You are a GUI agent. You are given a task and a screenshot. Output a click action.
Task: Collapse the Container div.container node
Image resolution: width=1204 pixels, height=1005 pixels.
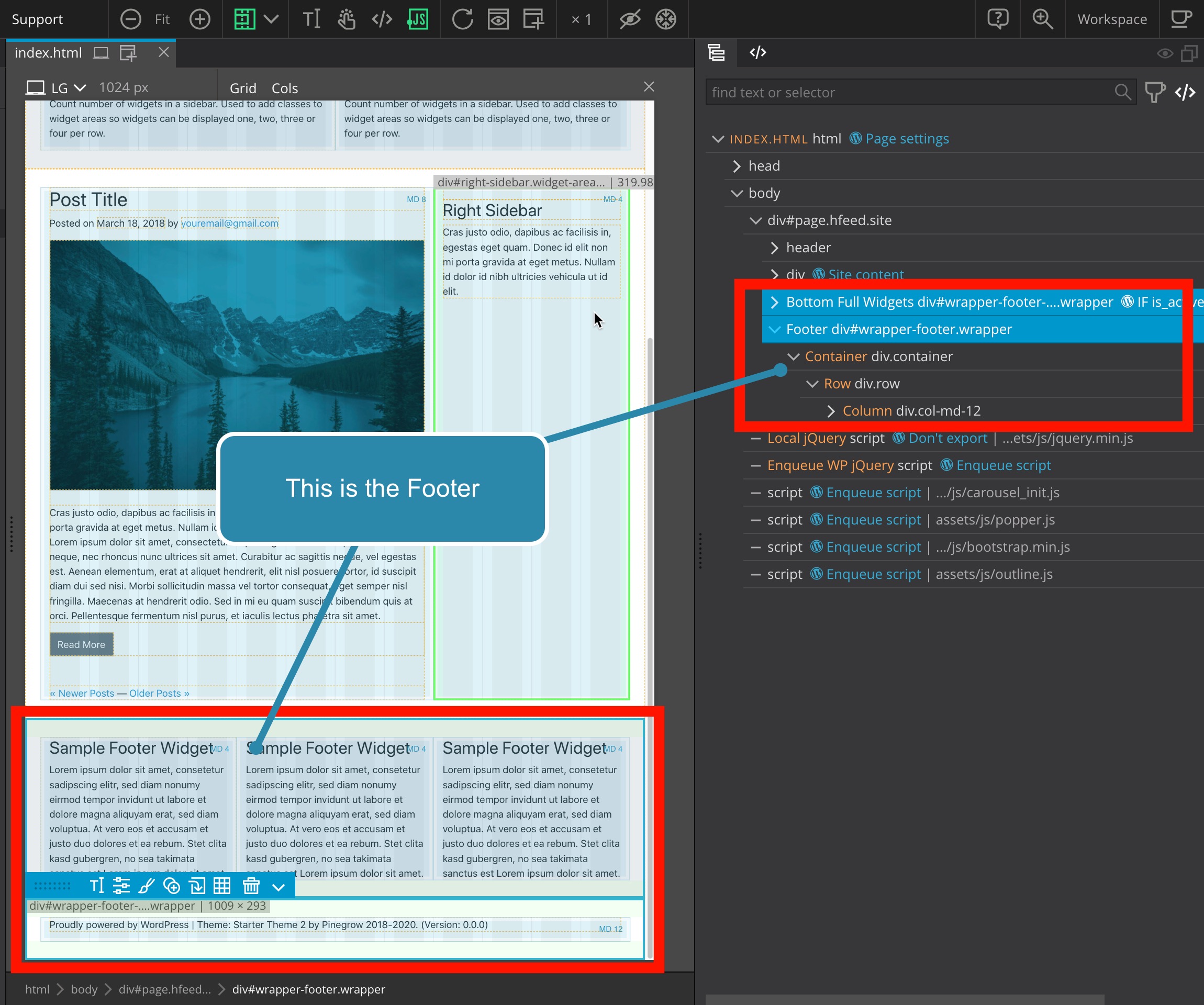coord(794,356)
